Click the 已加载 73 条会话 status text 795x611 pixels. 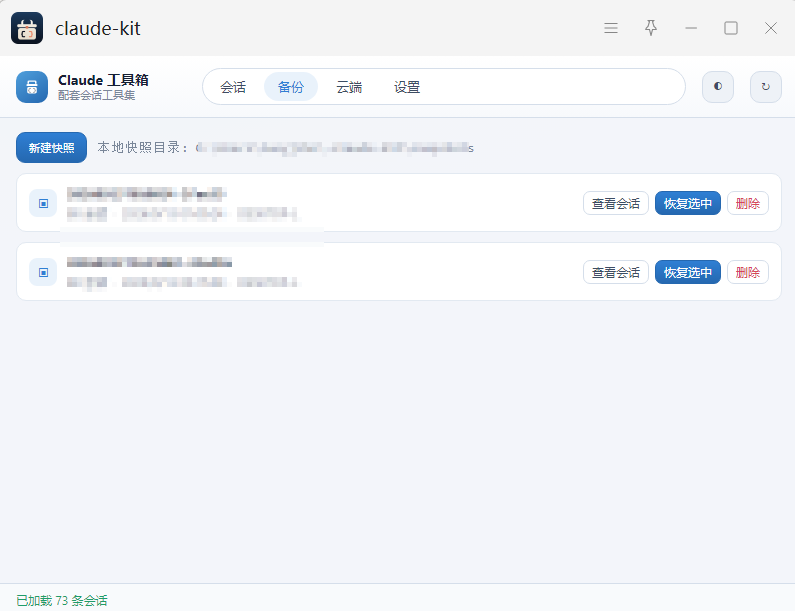click(62, 600)
